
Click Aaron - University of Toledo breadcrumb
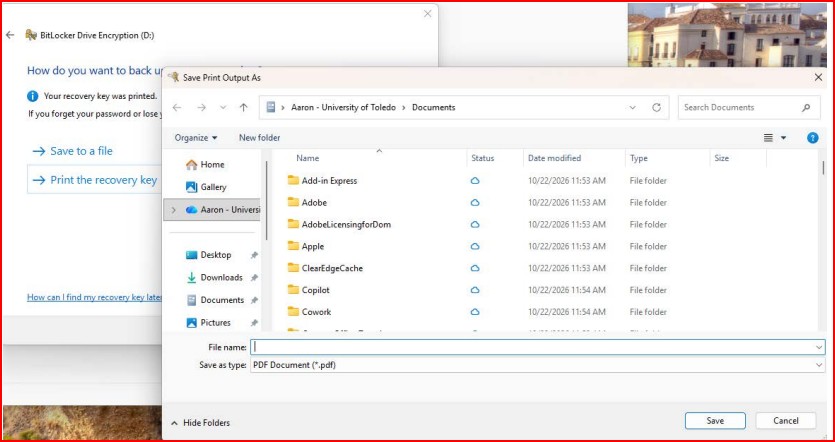pyautogui.click(x=343, y=108)
